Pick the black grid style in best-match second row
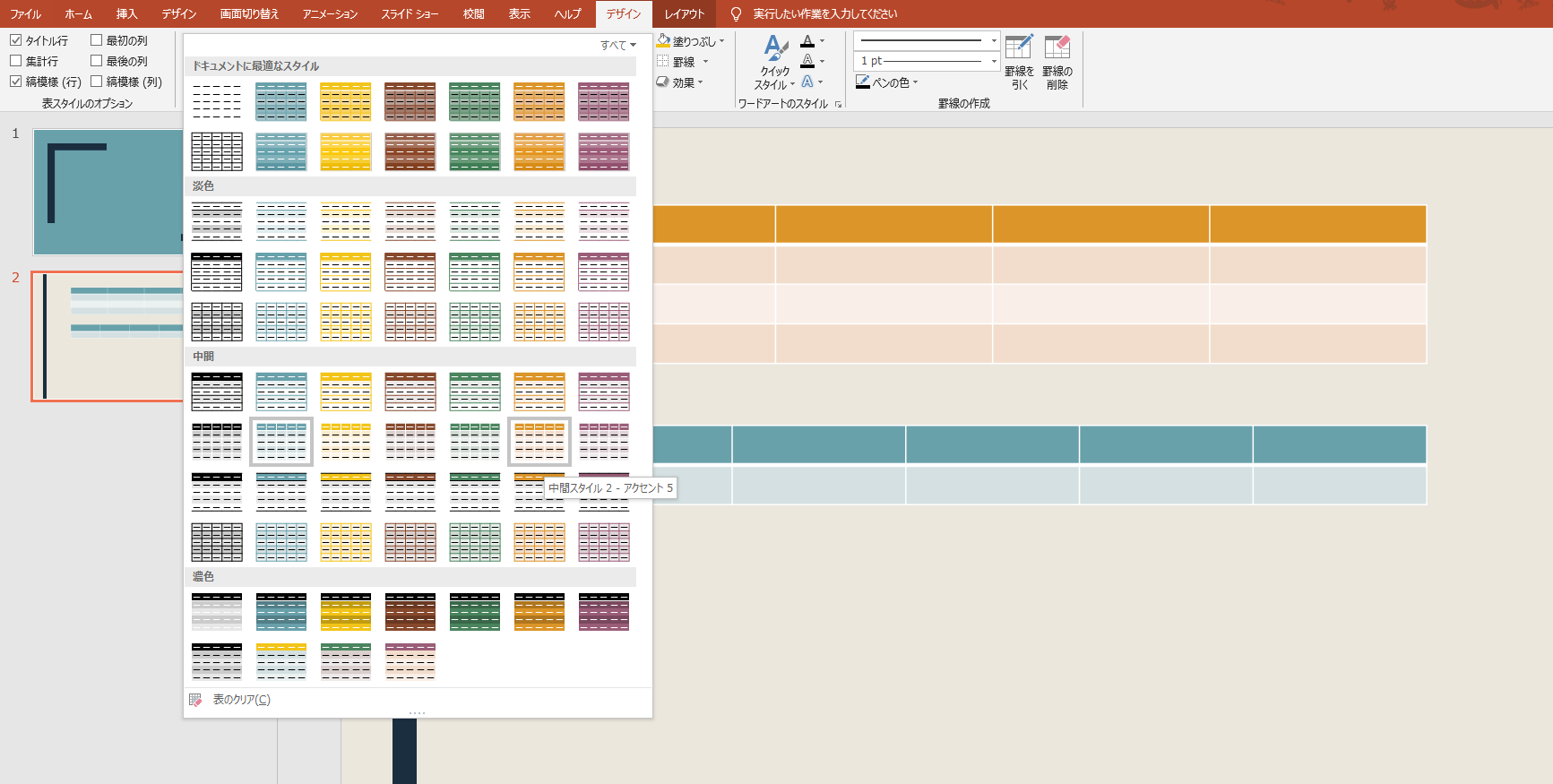Viewport: 1553px width, 784px height. tap(217, 152)
